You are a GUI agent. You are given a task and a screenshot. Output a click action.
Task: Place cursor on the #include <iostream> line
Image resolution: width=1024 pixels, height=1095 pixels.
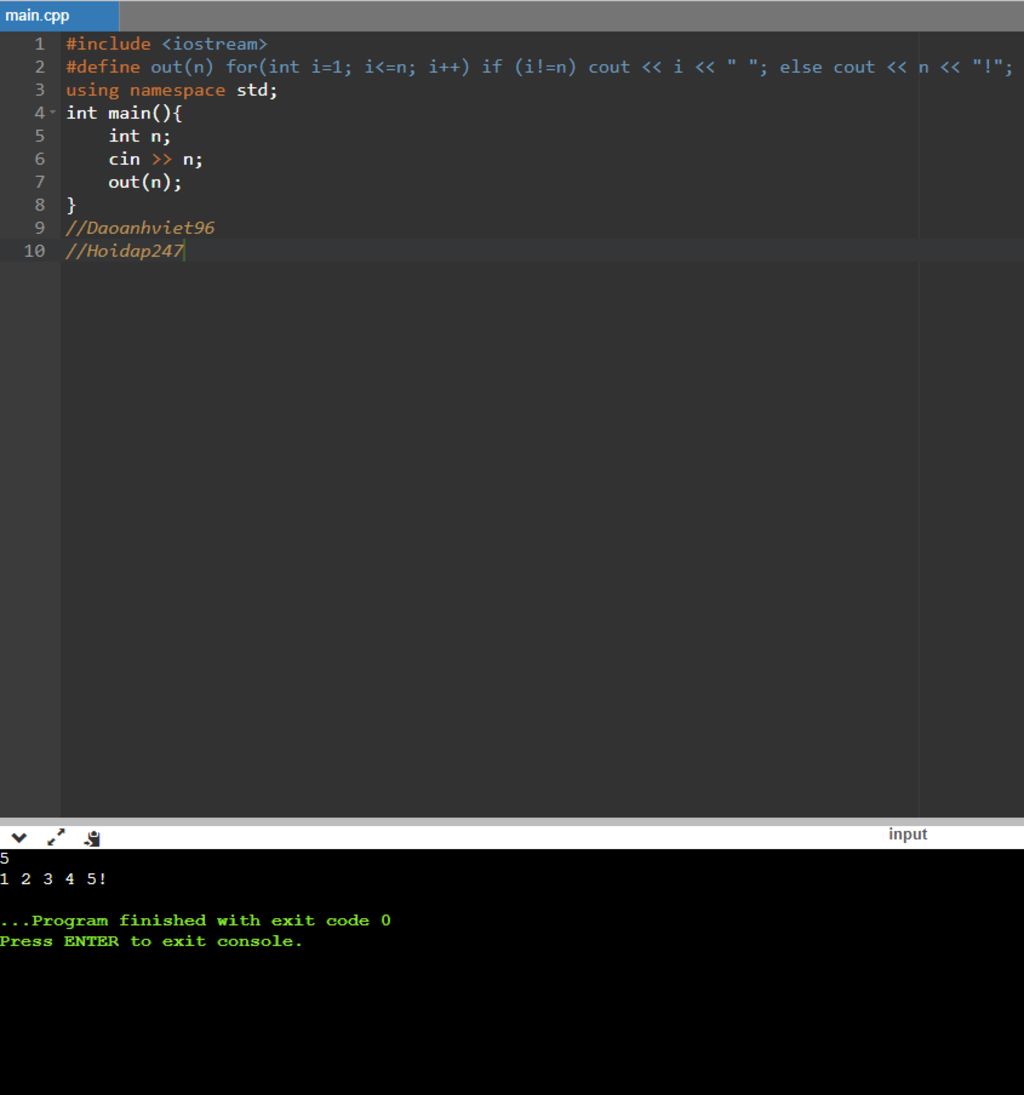[x=166, y=44]
